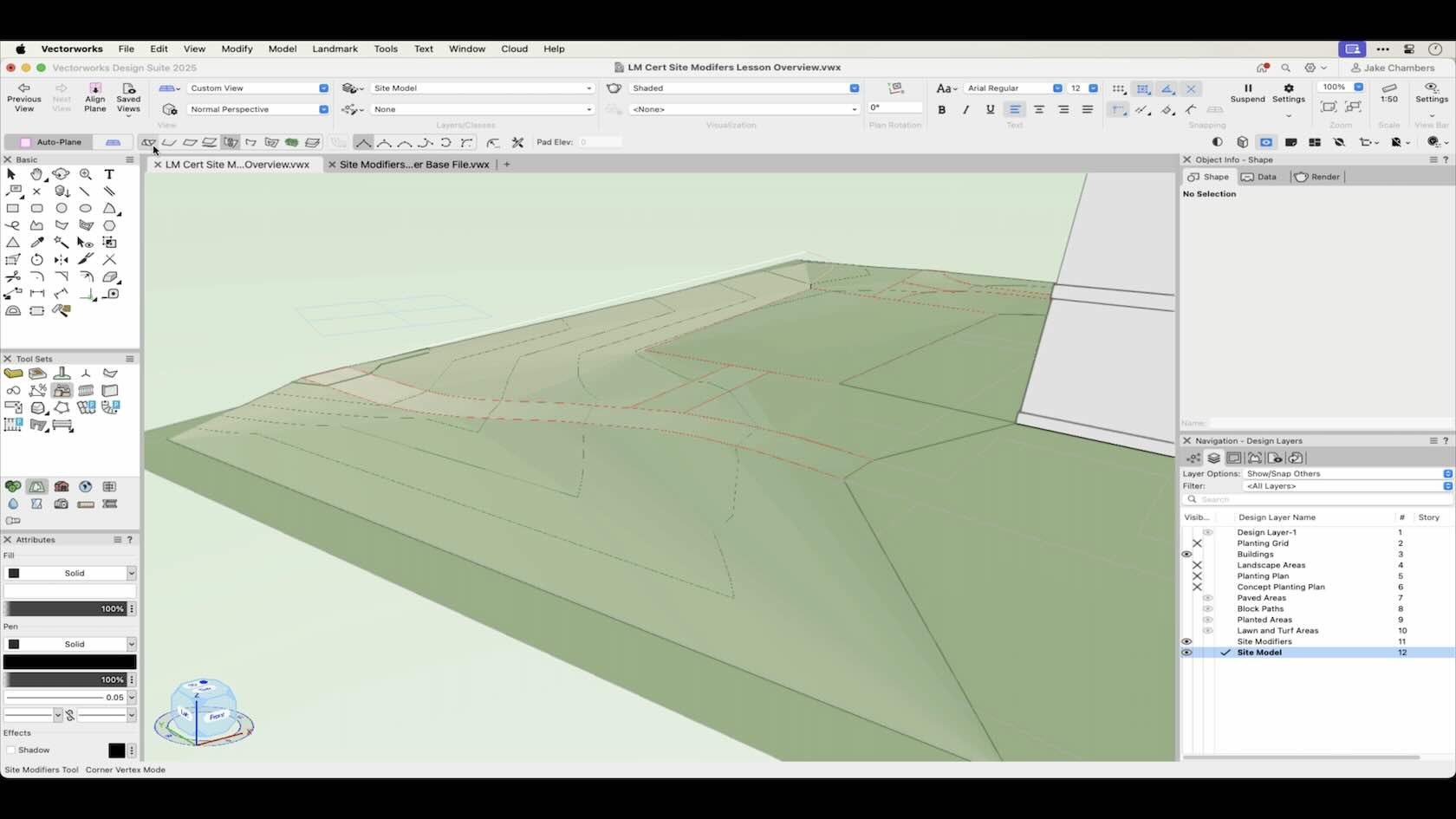This screenshot has width=1456, height=819.
Task: Toggle visibility of the Buildings layer
Action: (x=1187, y=555)
